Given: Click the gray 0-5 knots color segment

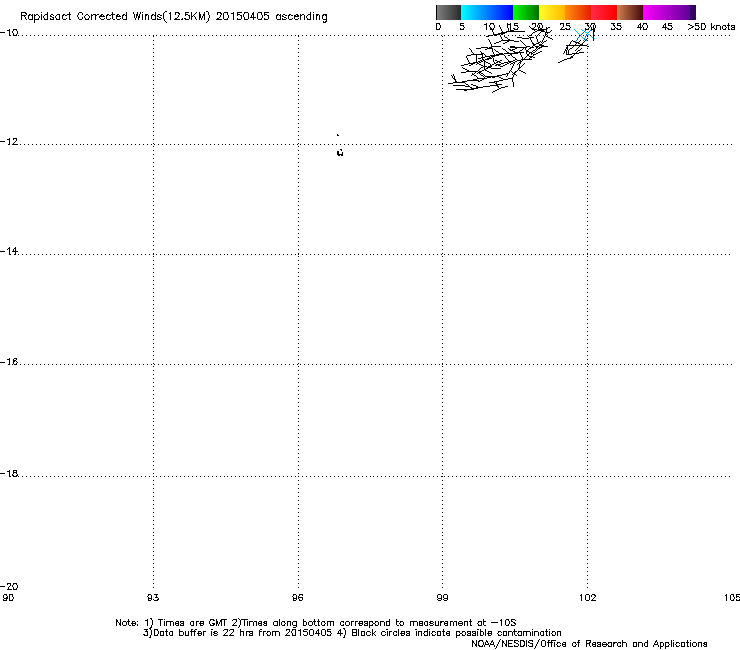Looking at the screenshot, I should tap(448, 12).
